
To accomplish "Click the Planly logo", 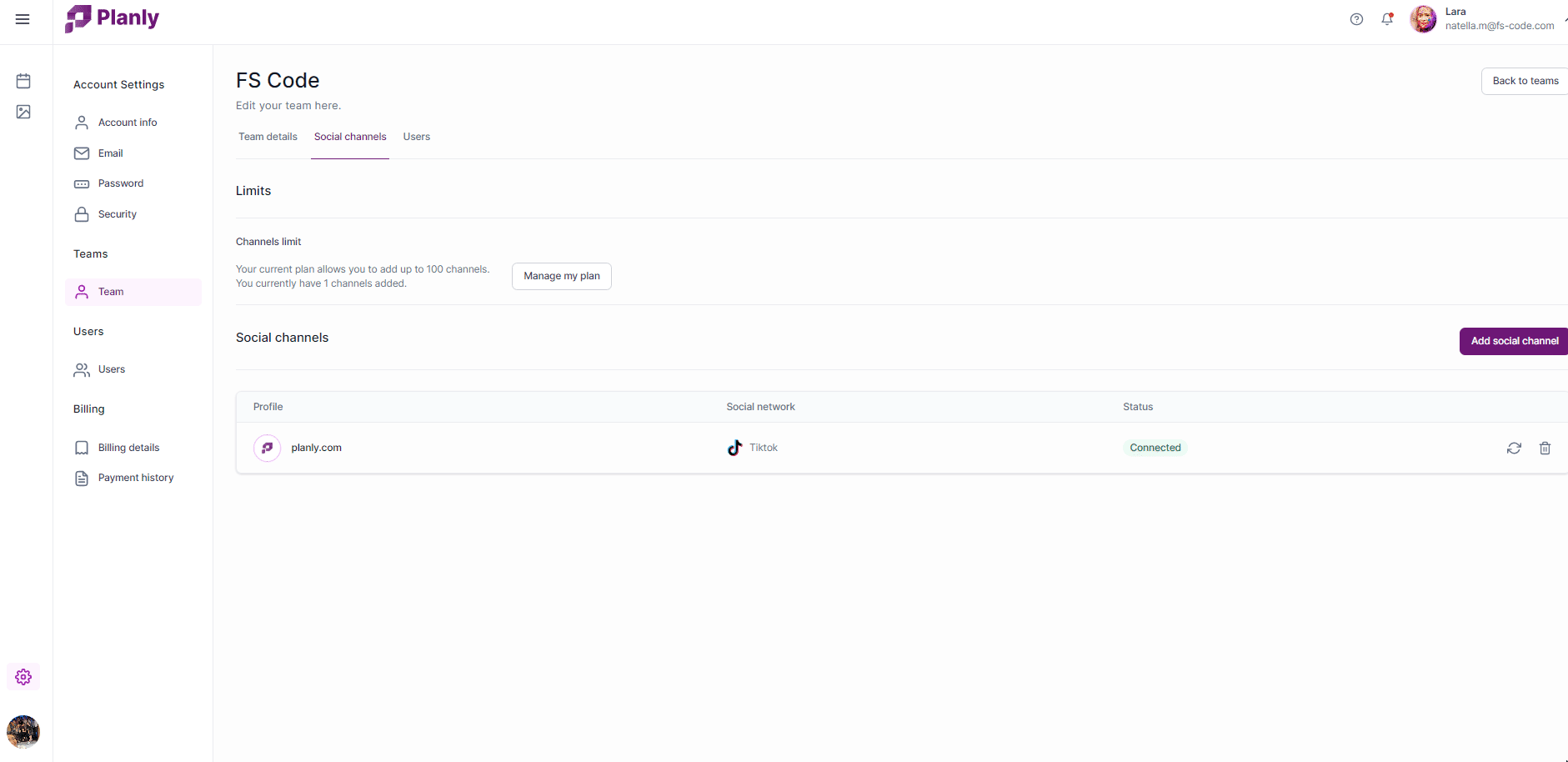I will pyautogui.click(x=112, y=18).
